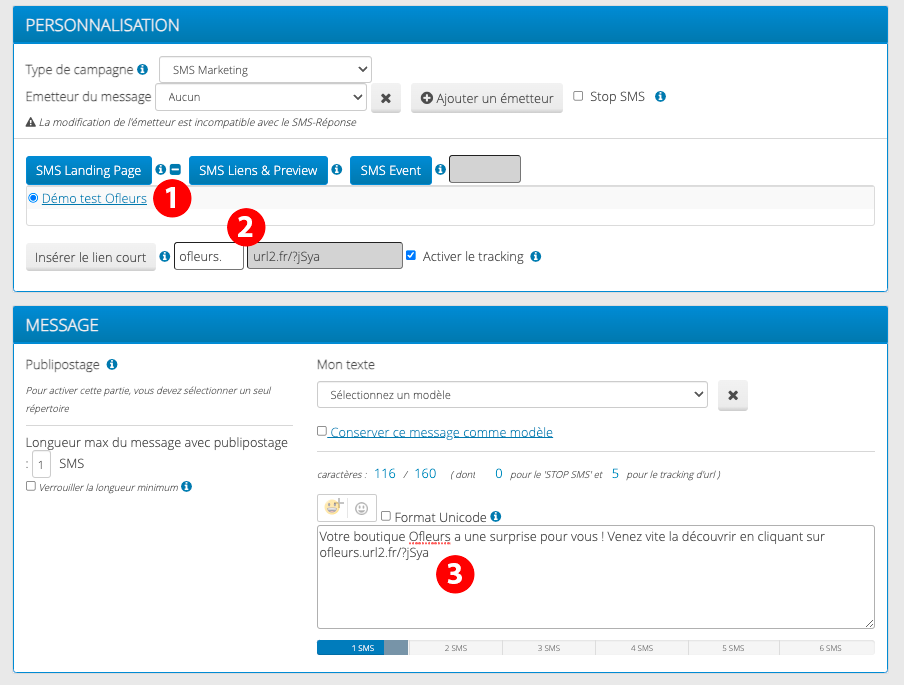Click info icon beside Stop SMS
This screenshot has height=685, width=904.
(661, 96)
